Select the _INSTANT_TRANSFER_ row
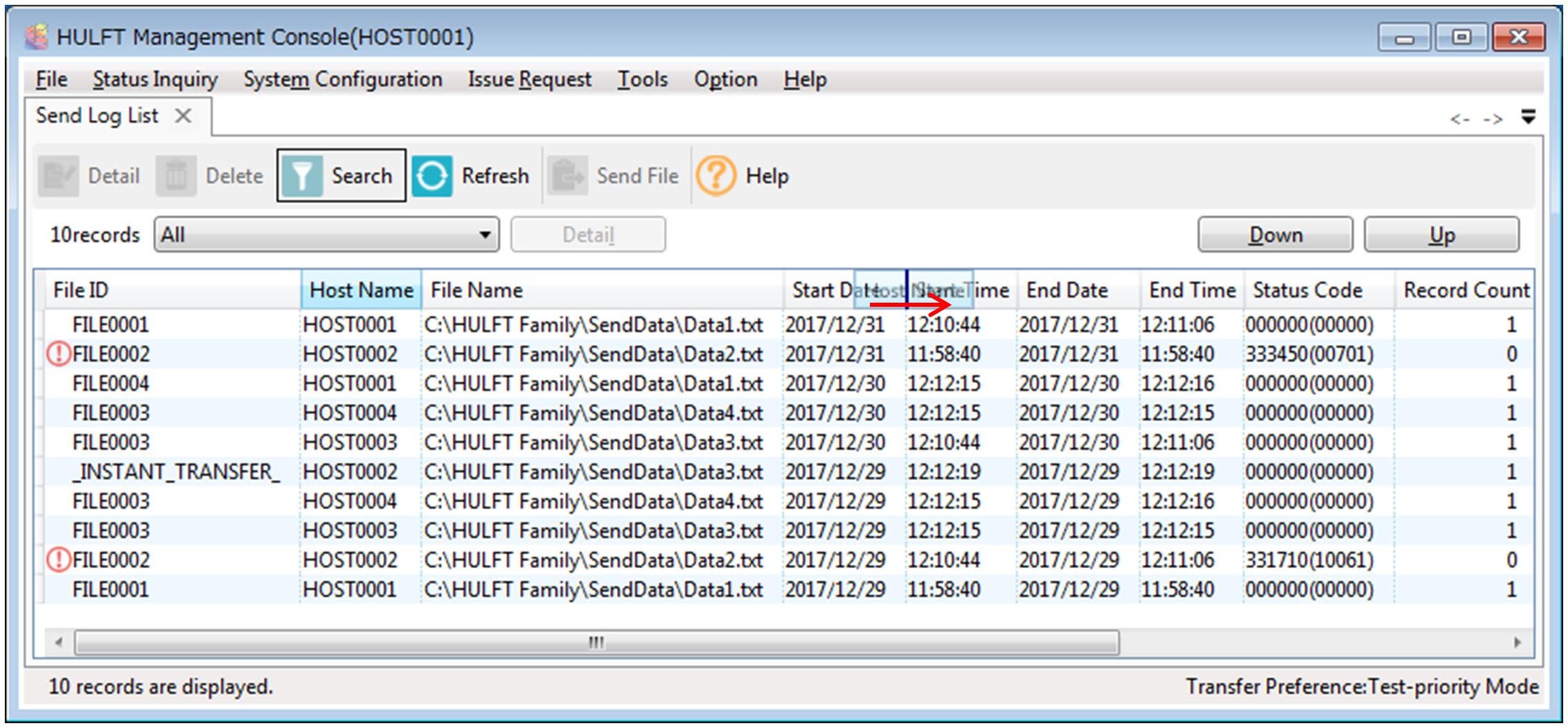This screenshot has width=1568, height=728. click(789, 472)
